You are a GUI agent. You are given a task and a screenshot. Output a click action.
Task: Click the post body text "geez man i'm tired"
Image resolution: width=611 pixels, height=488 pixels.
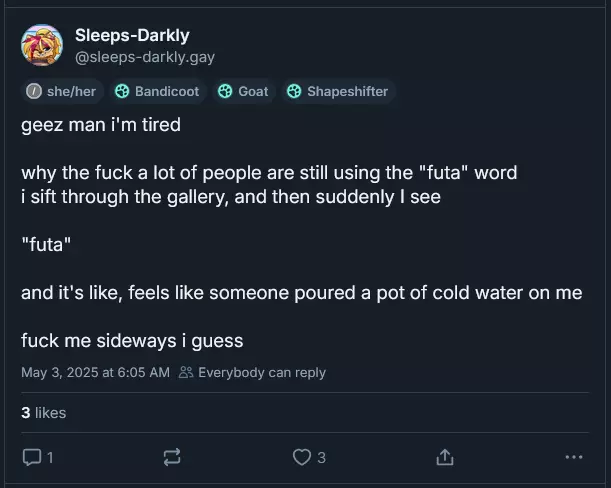(100, 127)
